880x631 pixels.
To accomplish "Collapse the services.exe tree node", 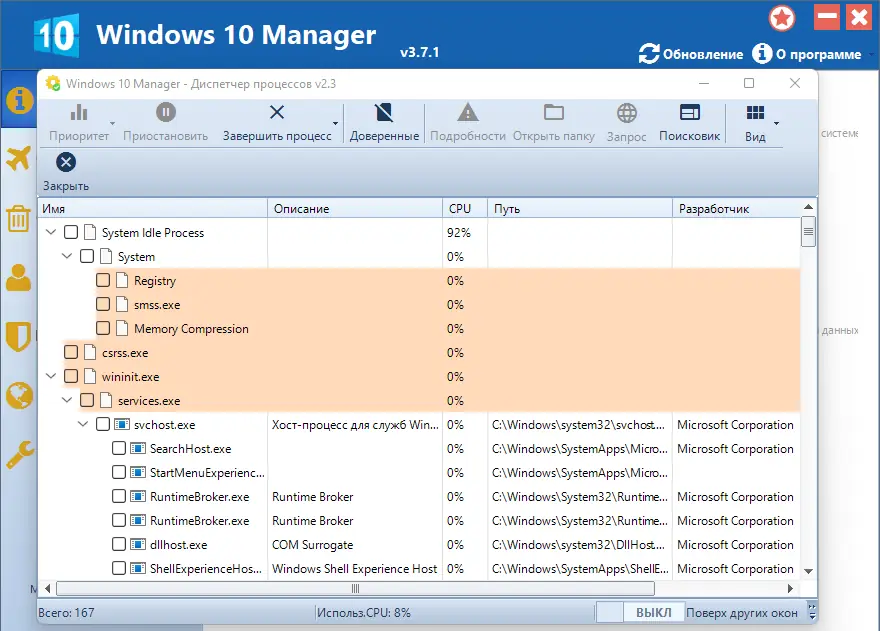I will pos(66,400).
